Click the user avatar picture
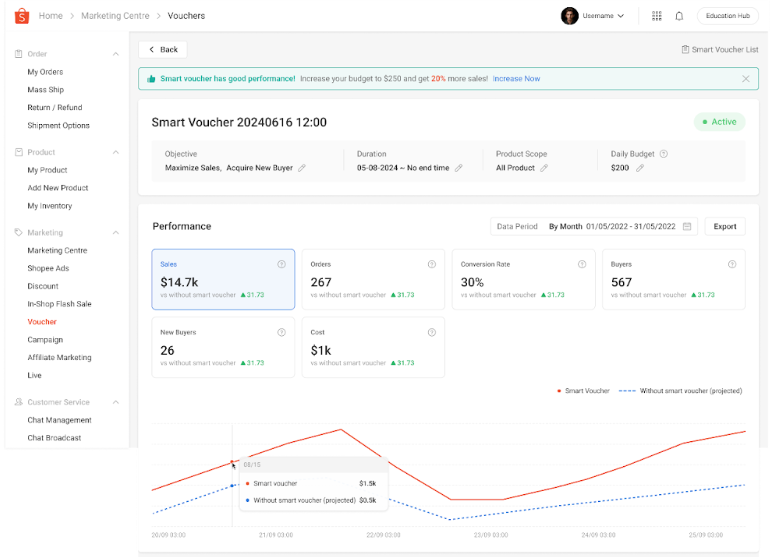The height and width of the screenshot is (557, 774). pos(569,16)
